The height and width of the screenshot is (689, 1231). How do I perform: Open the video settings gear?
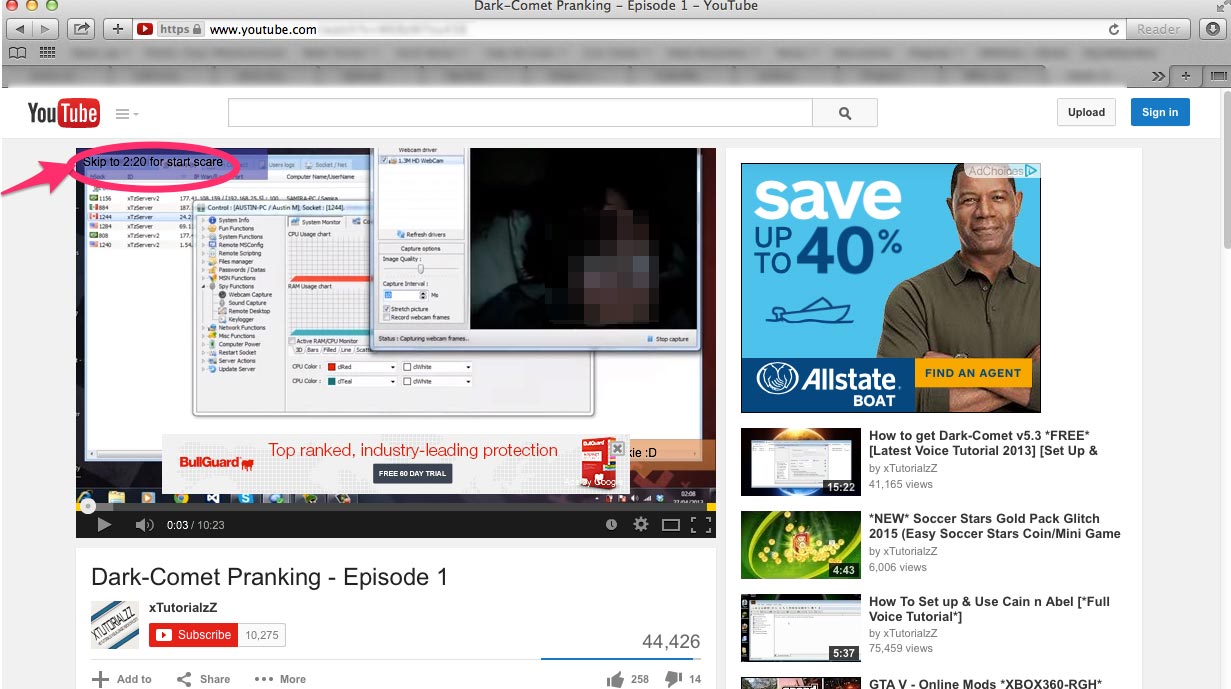pyautogui.click(x=641, y=525)
